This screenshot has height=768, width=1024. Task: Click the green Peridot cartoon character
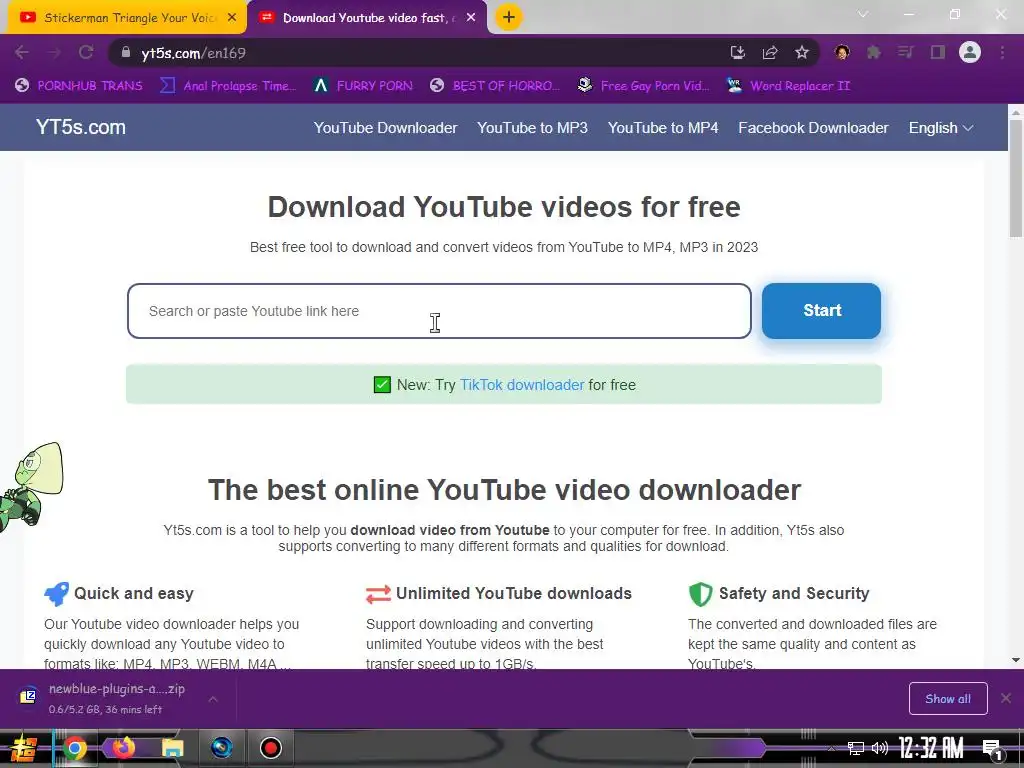coord(31,485)
